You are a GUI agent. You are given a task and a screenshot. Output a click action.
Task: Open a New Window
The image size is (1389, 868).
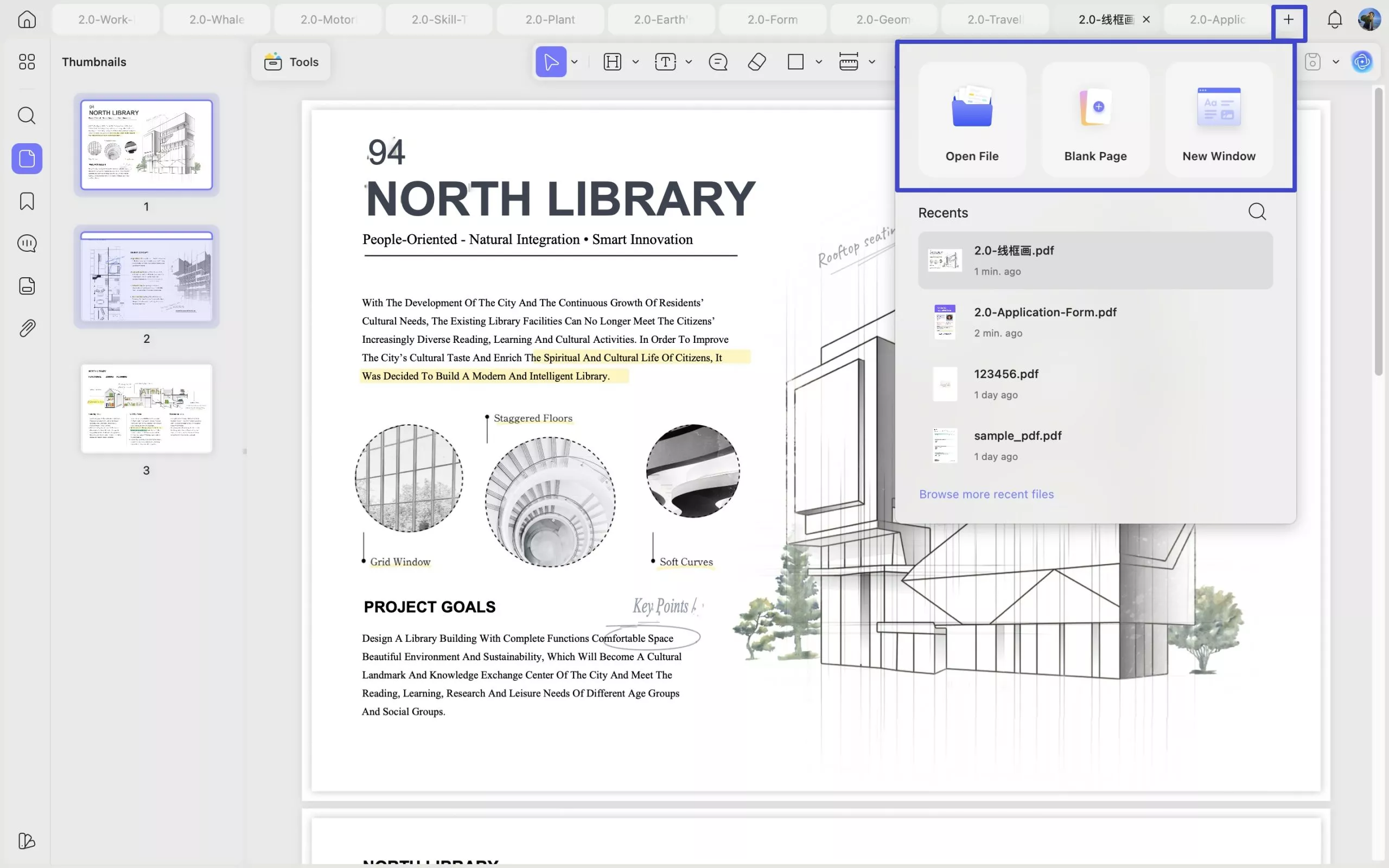1219,119
